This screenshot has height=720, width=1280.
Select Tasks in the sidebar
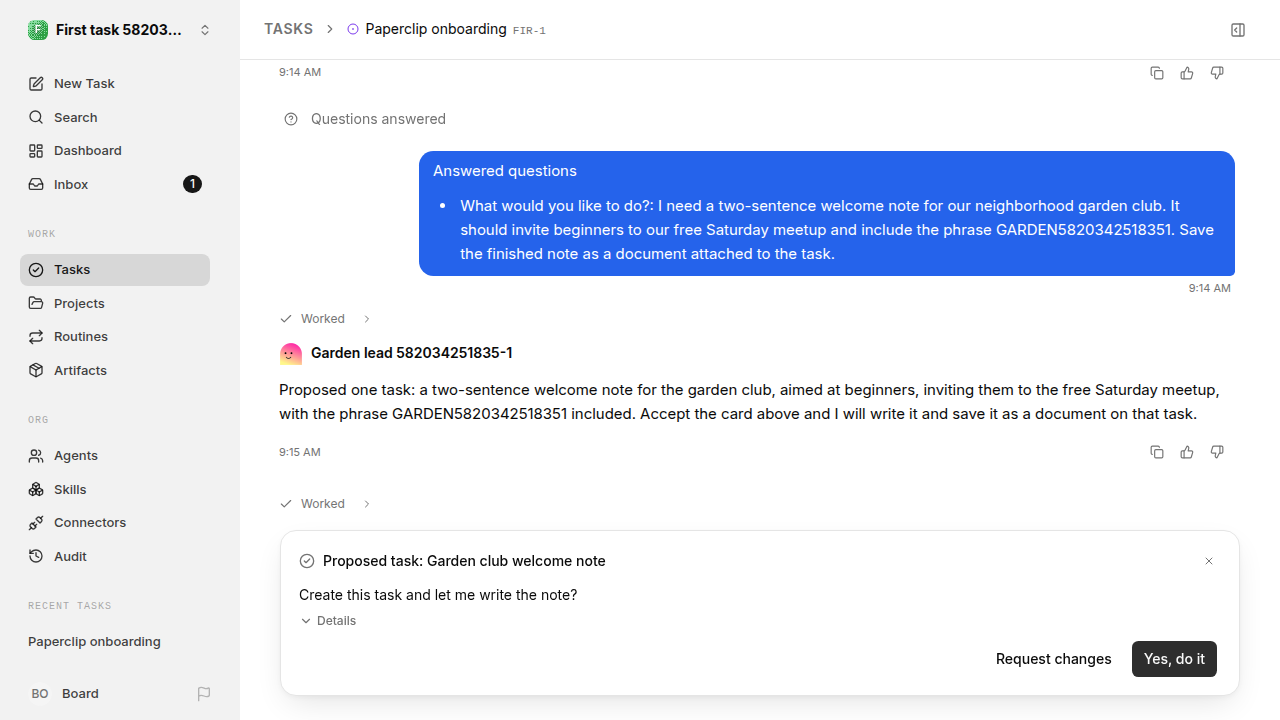(x=115, y=270)
